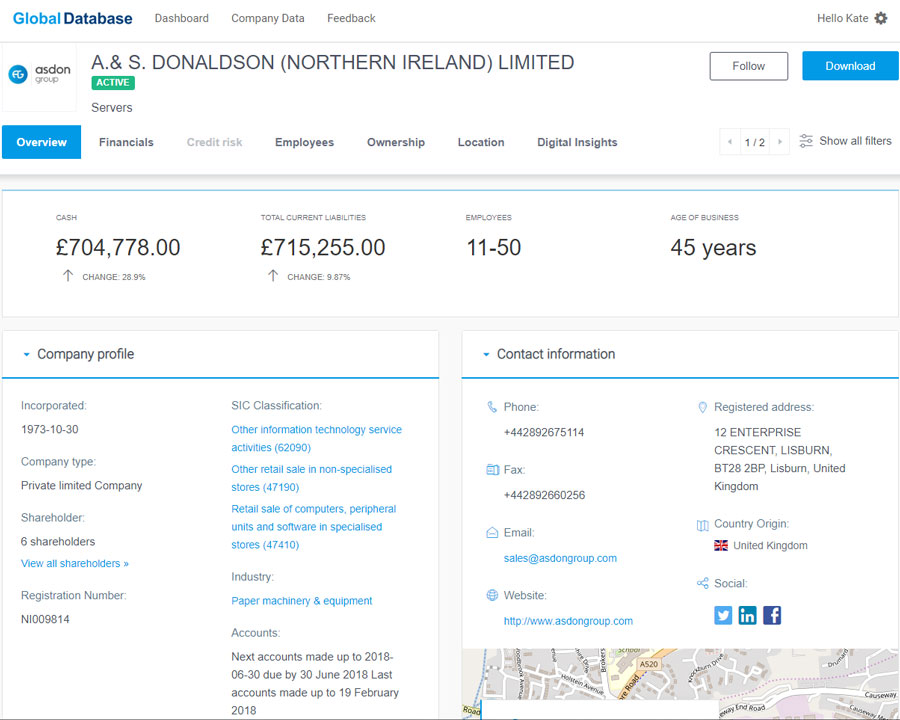
Task: Switch to the Employees tab
Action: point(304,142)
